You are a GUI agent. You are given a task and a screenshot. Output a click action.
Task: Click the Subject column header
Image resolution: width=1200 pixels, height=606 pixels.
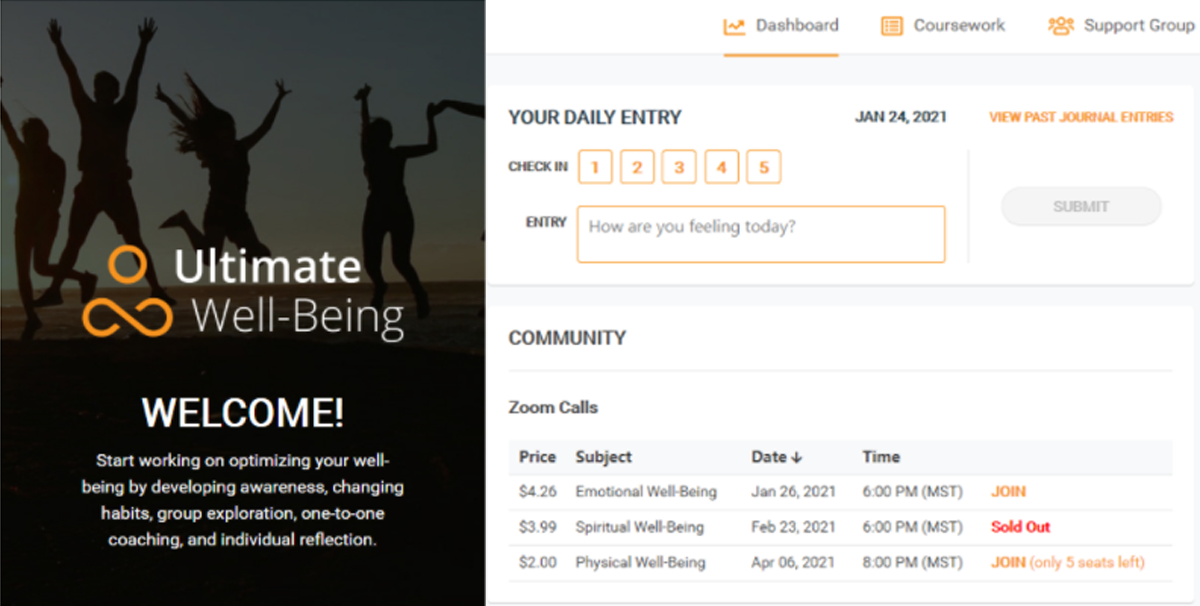coord(603,457)
